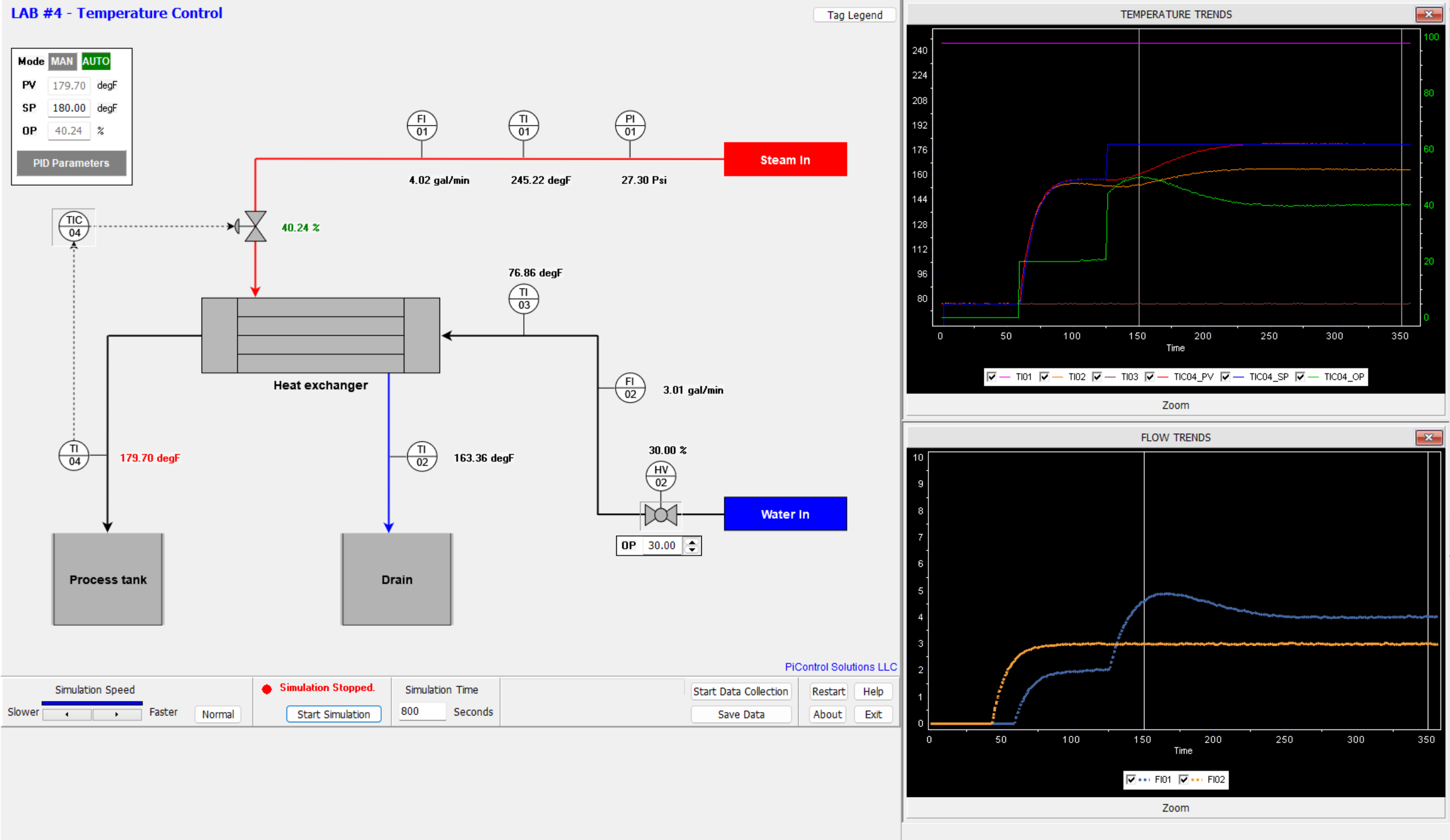Close the Temperature Trends window
This screenshot has width=1450, height=840.
click(1428, 14)
